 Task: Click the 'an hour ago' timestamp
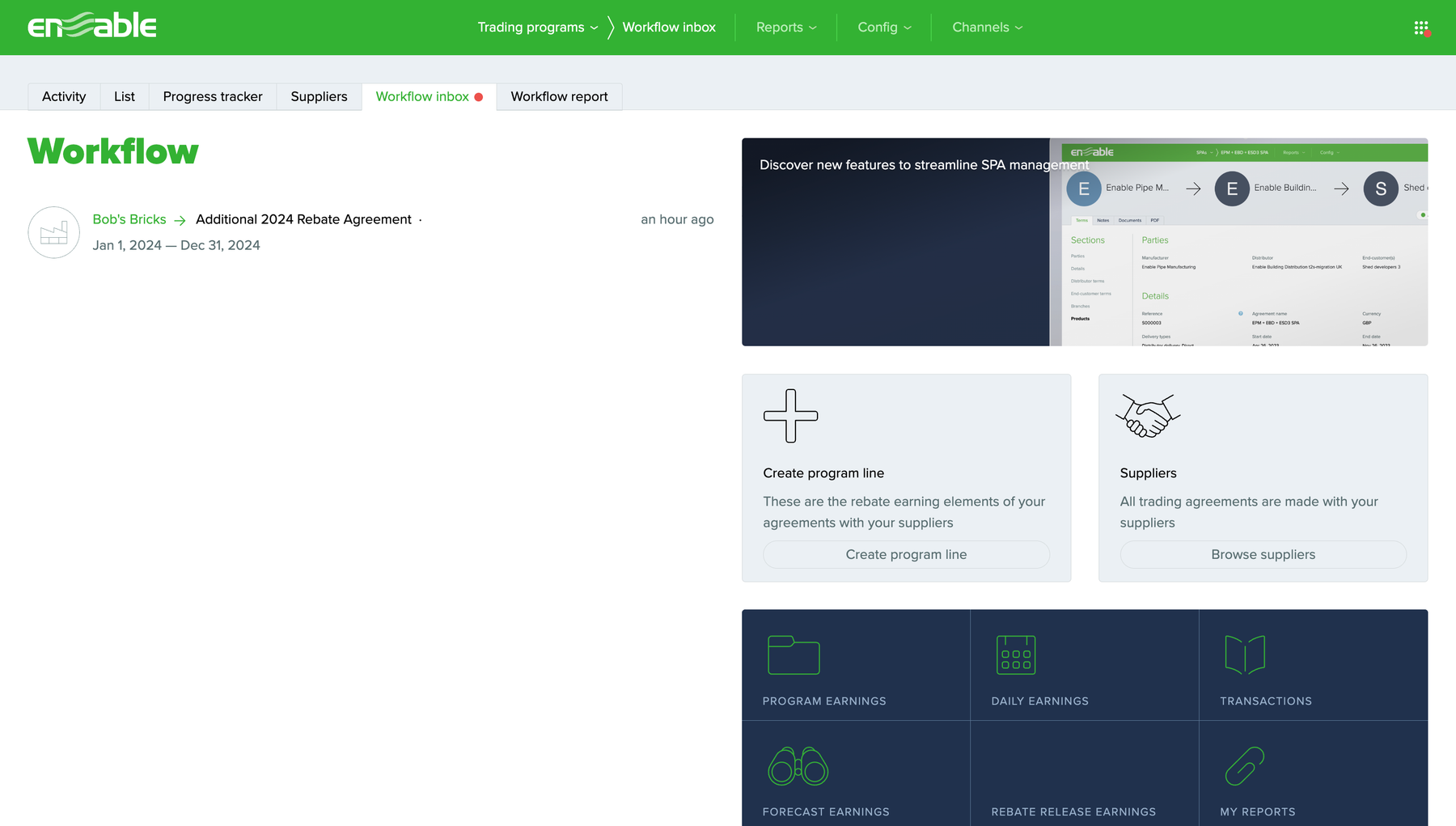click(x=677, y=219)
